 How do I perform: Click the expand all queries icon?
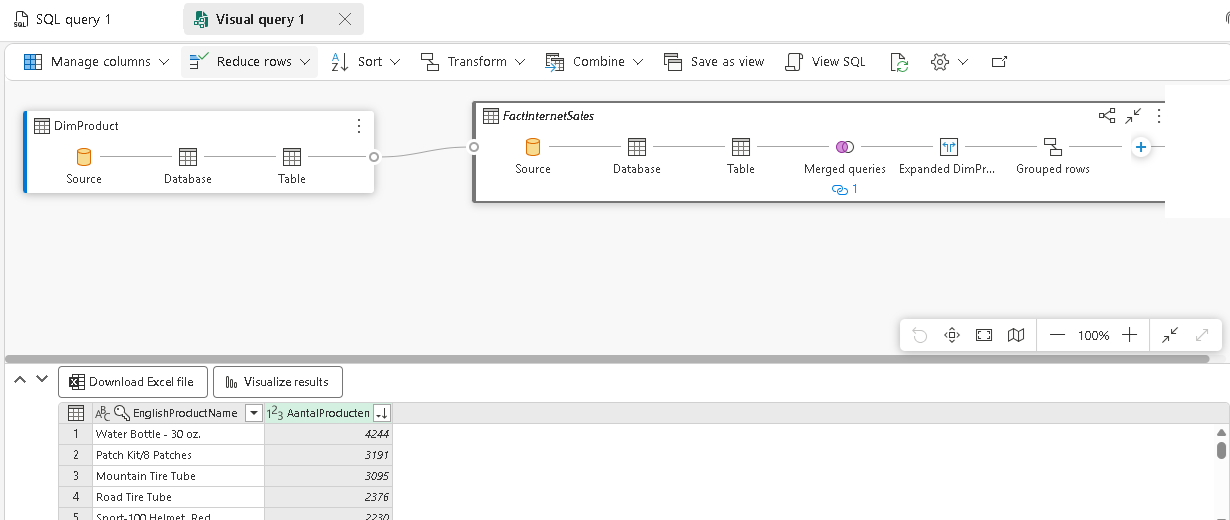click(x=1202, y=335)
